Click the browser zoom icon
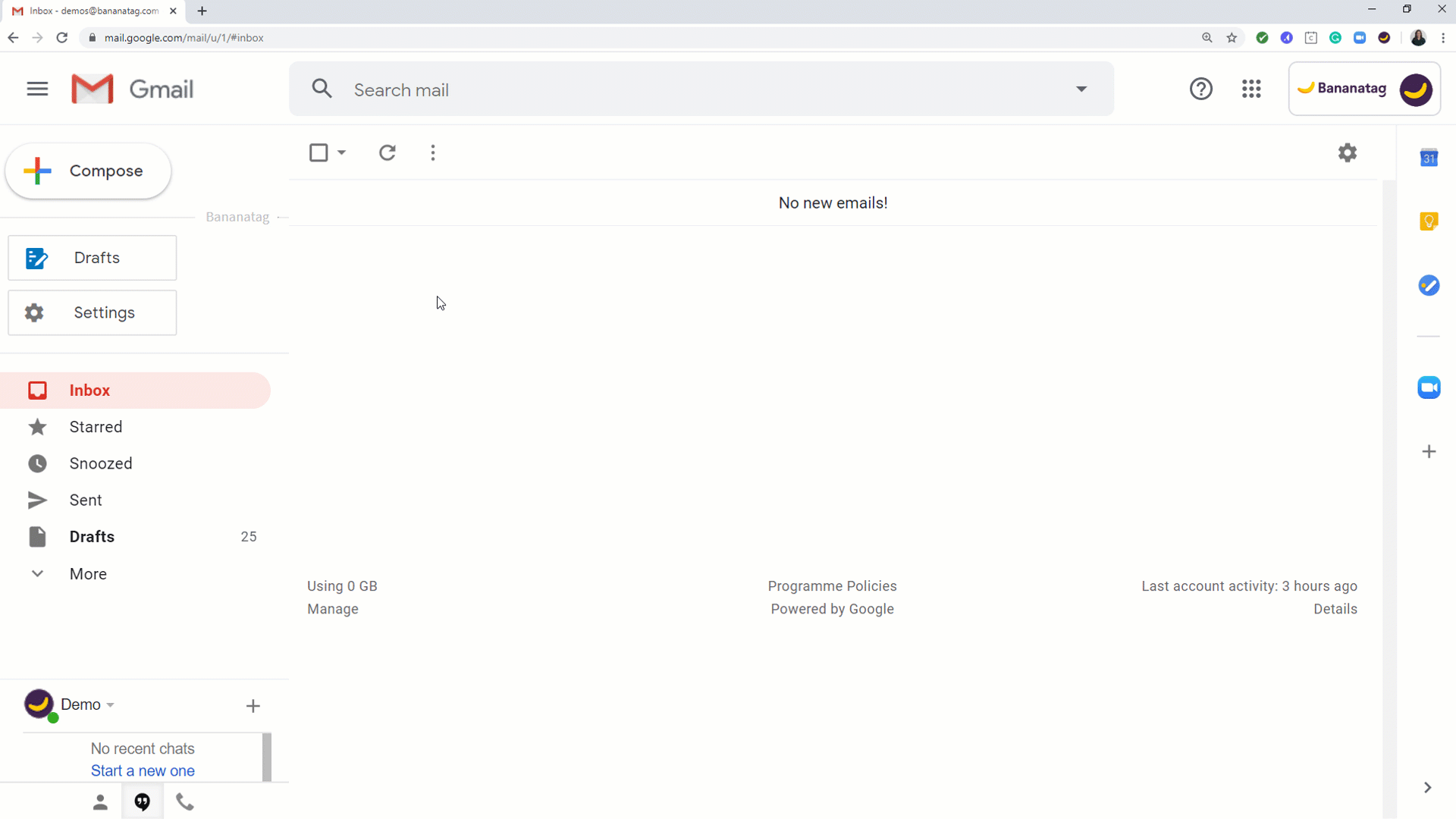Image resolution: width=1456 pixels, height=819 pixels. (x=1207, y=37)
